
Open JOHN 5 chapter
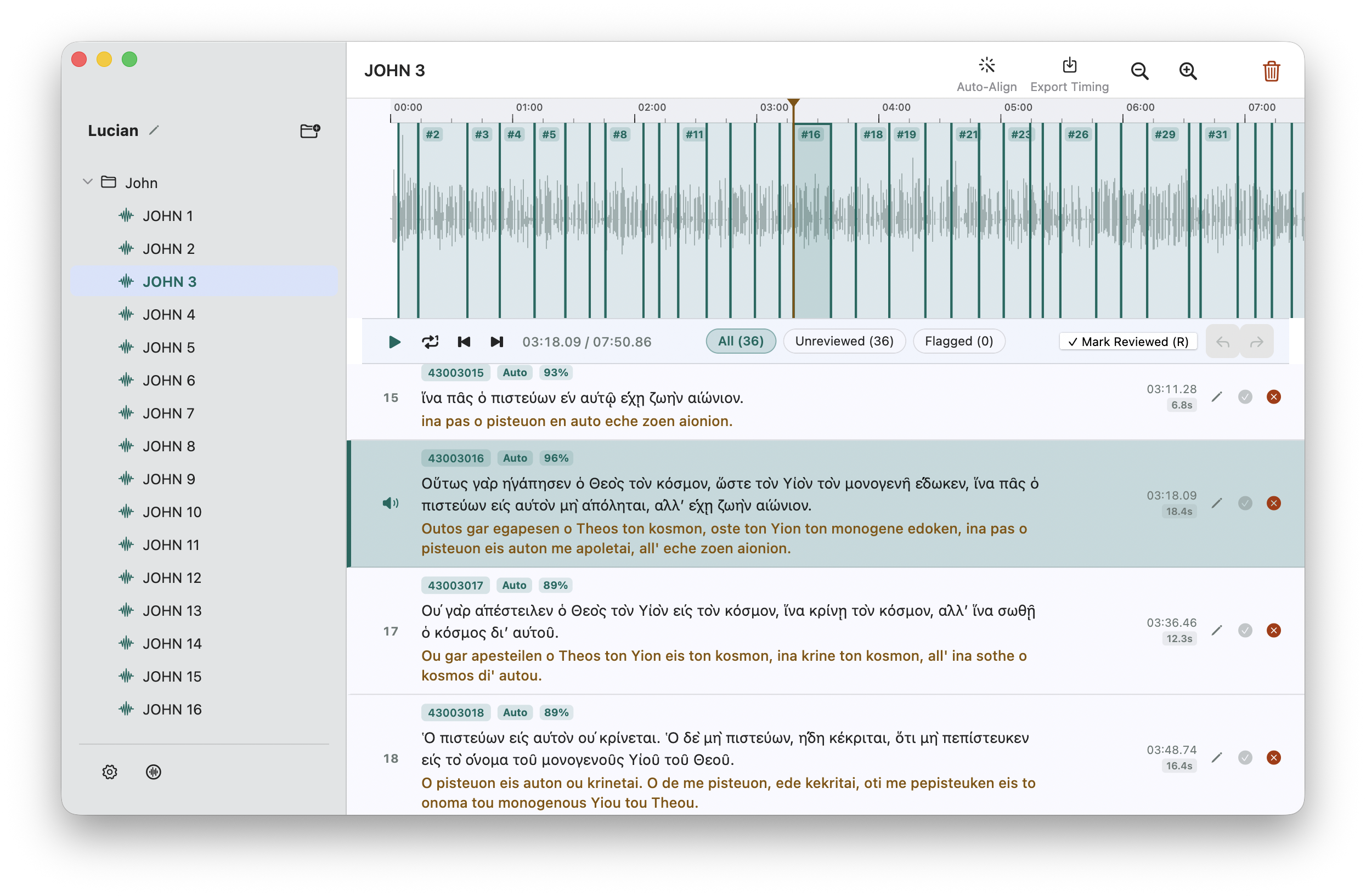pos(204,347)
